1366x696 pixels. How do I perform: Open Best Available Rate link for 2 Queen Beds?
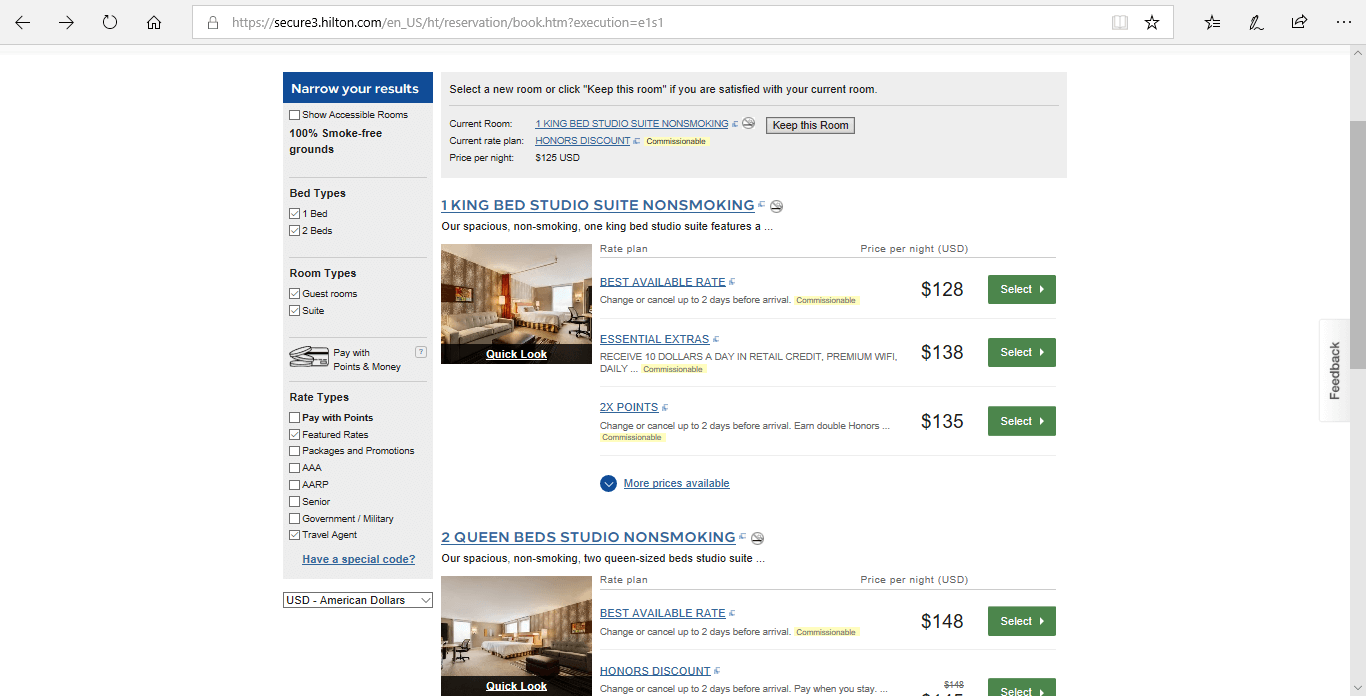[662, 614]
